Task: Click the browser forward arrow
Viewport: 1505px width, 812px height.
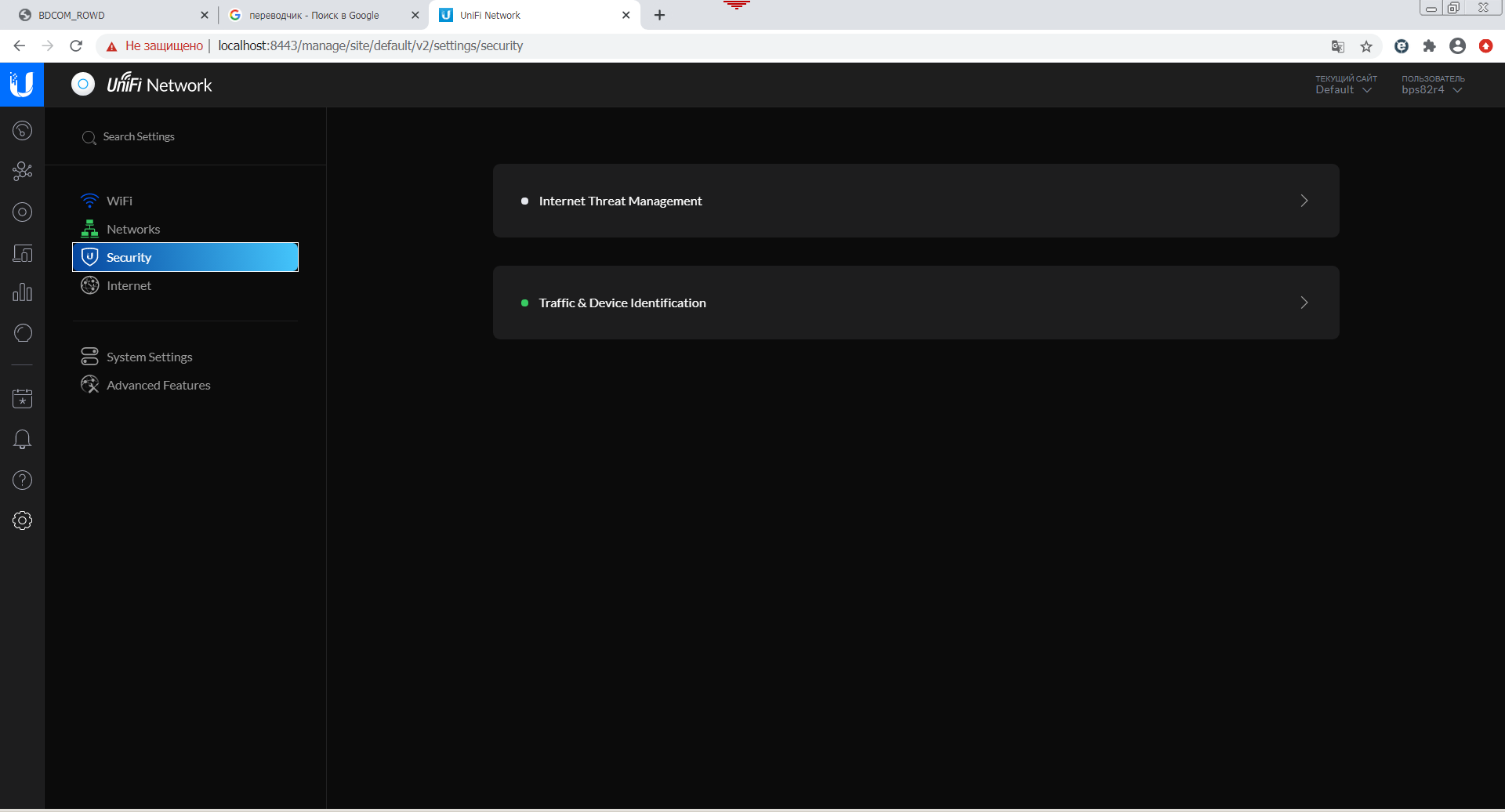Action: click(x=48, y=46)
